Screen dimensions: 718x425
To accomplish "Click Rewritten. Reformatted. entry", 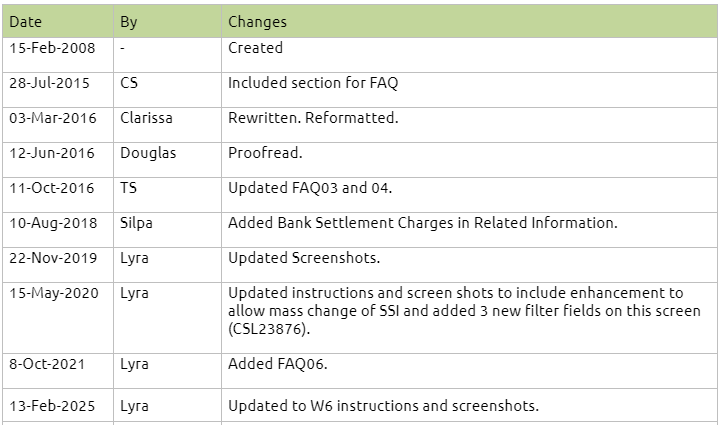I will click(x=313, y=118).
